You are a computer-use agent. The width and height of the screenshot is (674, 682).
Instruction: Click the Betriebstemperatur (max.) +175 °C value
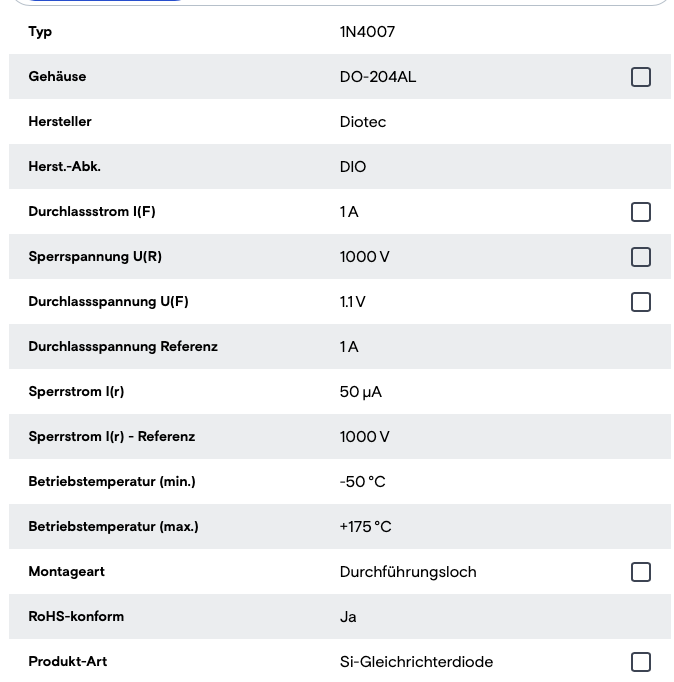365,527
